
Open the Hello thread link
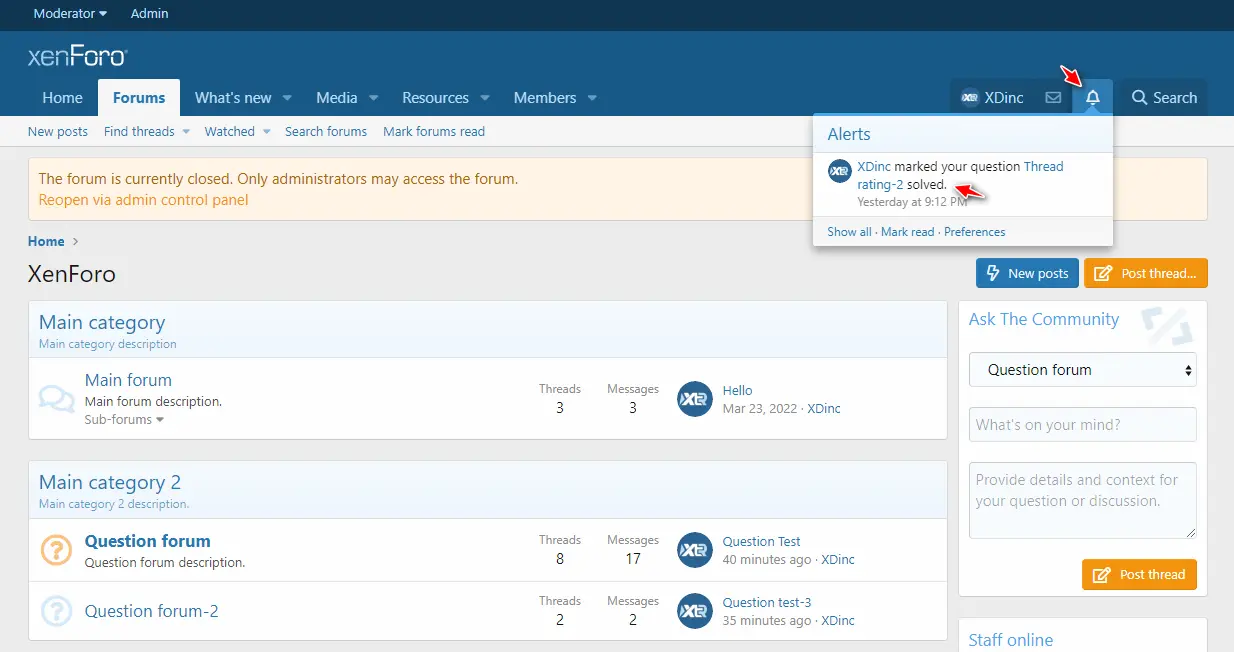tap(737, 391)
